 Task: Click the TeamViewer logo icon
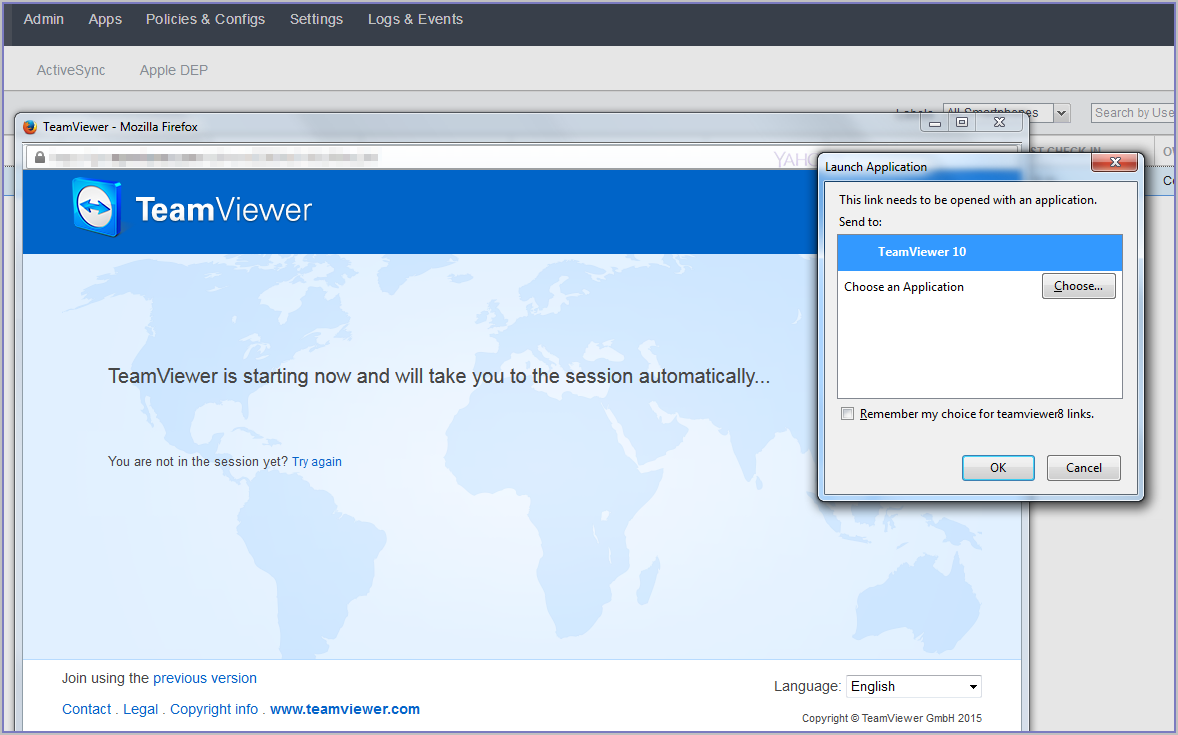pos(96,207)
